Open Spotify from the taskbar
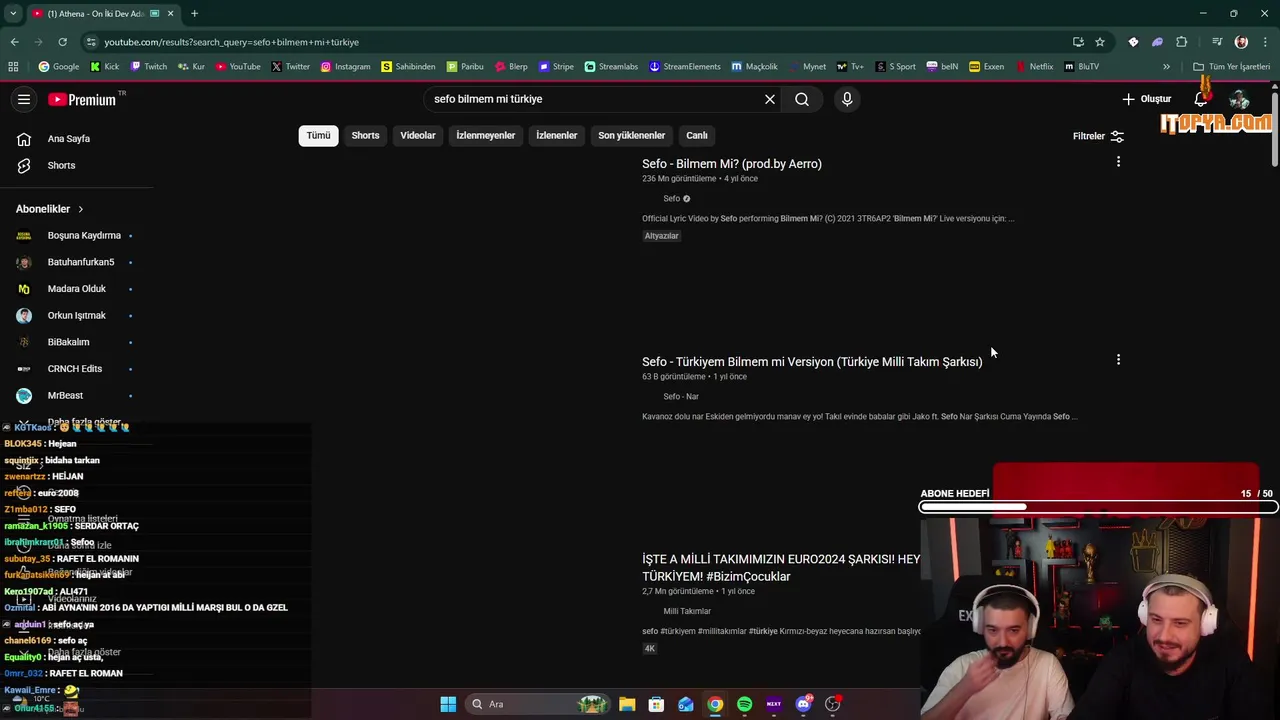The image size is (1280, 720). [744, 704]
